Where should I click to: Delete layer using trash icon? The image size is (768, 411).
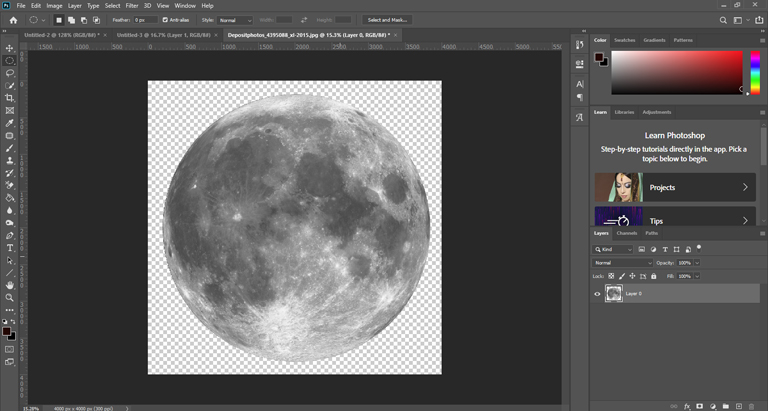pyautogui.click(x=752, y=406)
